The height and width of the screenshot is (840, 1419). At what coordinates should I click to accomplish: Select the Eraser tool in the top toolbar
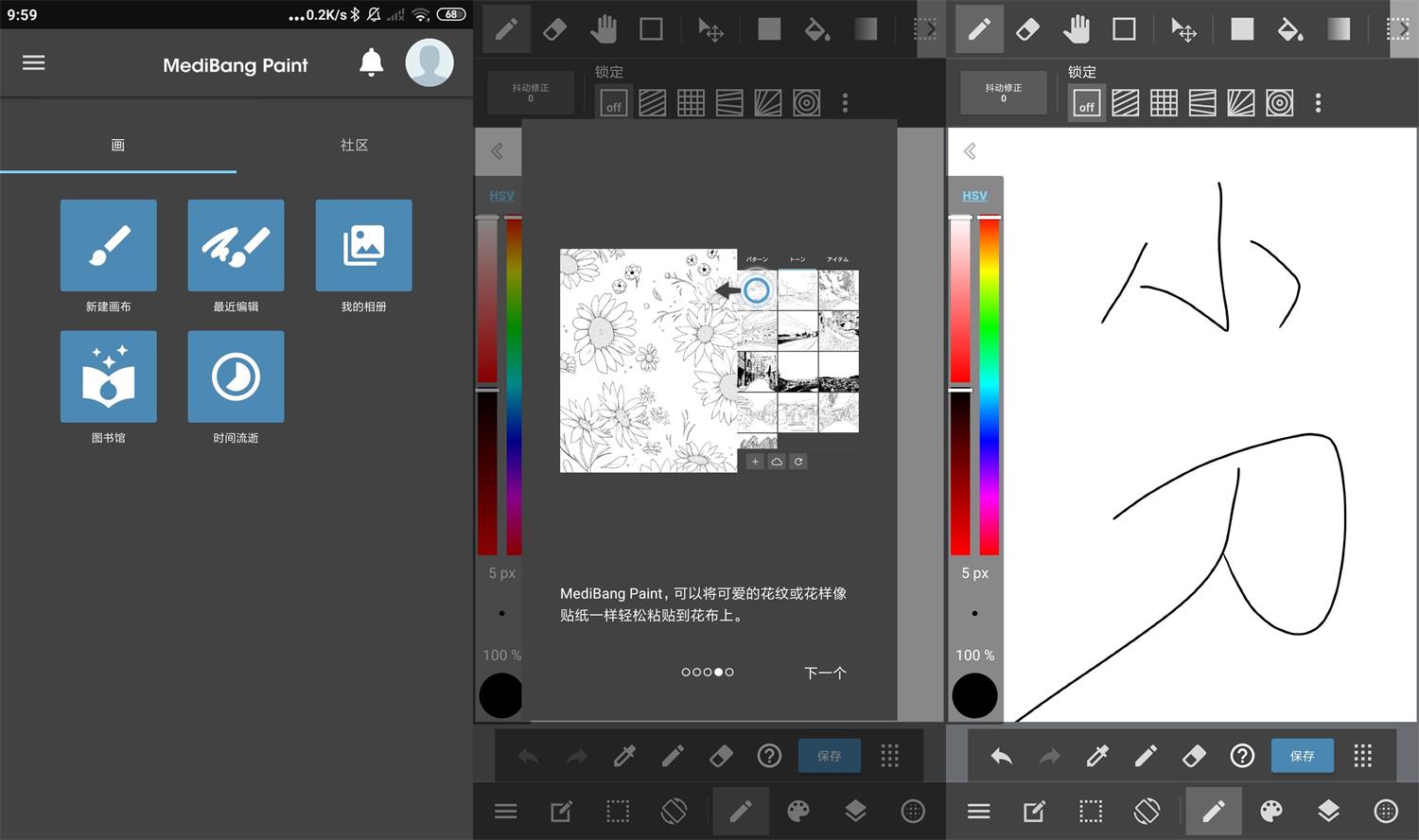click(x=1028, y=28)
